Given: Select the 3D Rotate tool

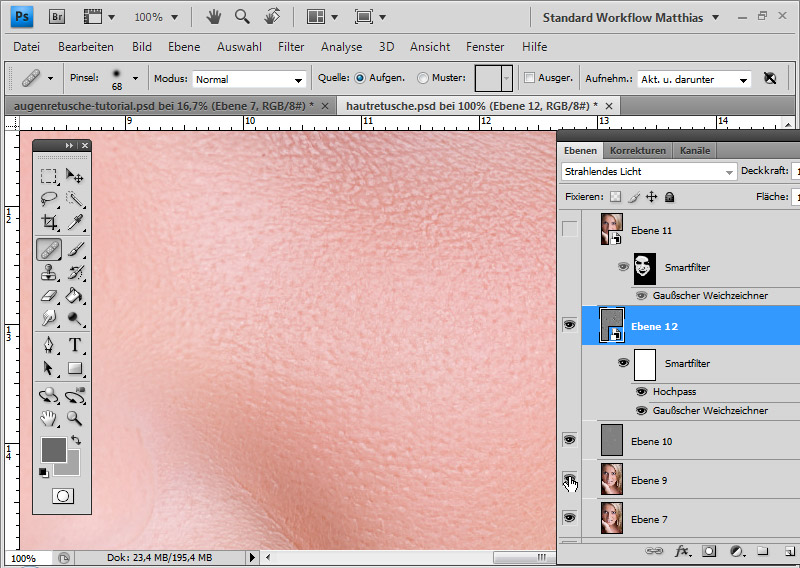Looking at the screenshot, I should (49, 395).
